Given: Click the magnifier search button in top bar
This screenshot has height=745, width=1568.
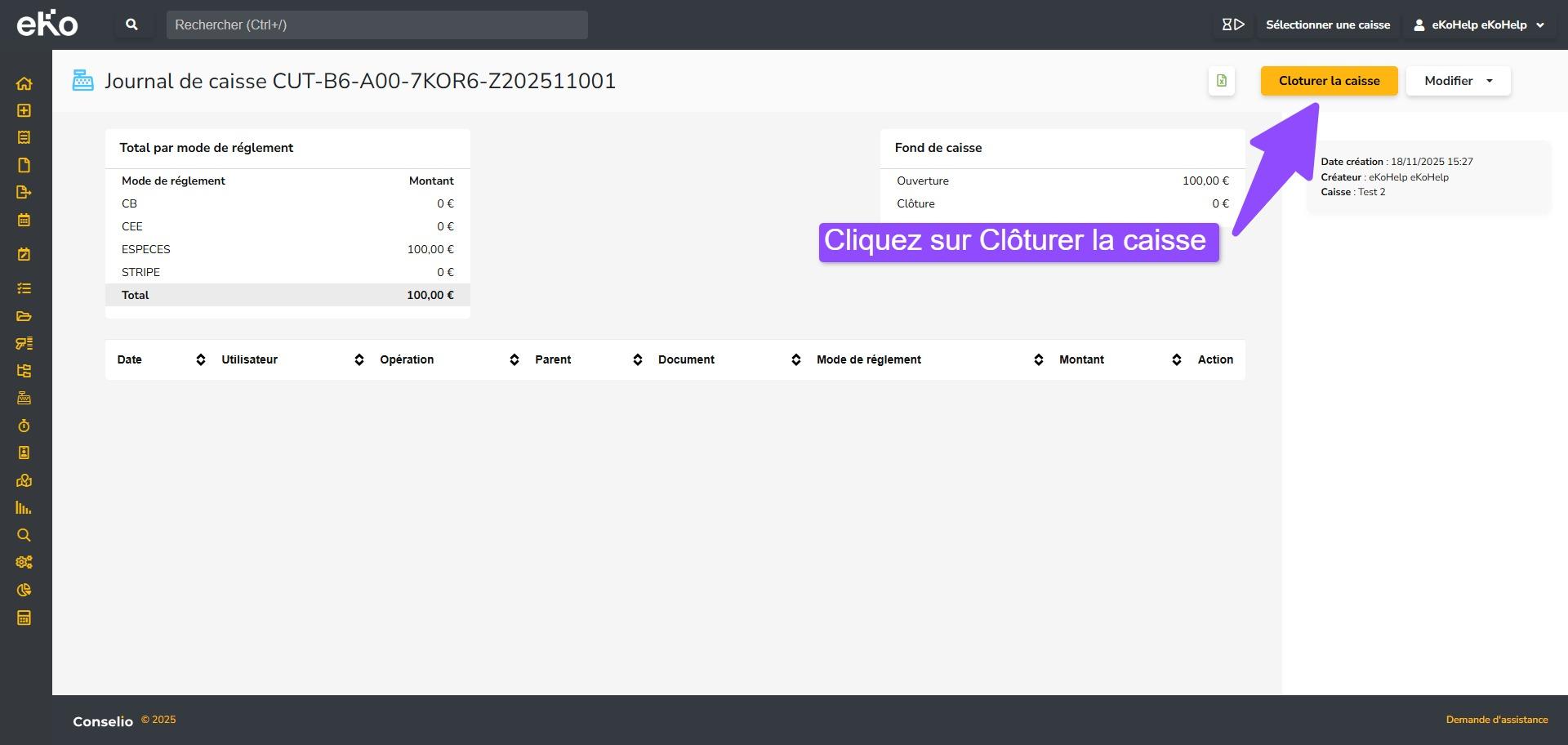Looking at the screenshot, I should [131, 25].
